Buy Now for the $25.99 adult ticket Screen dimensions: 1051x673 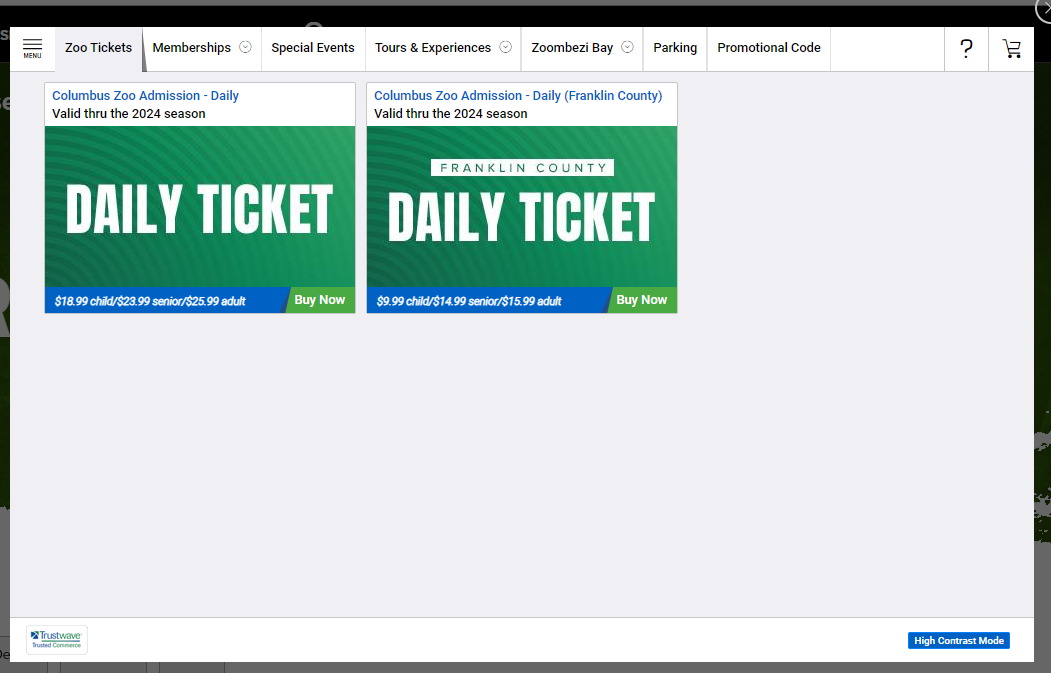(x=320, y=300)
